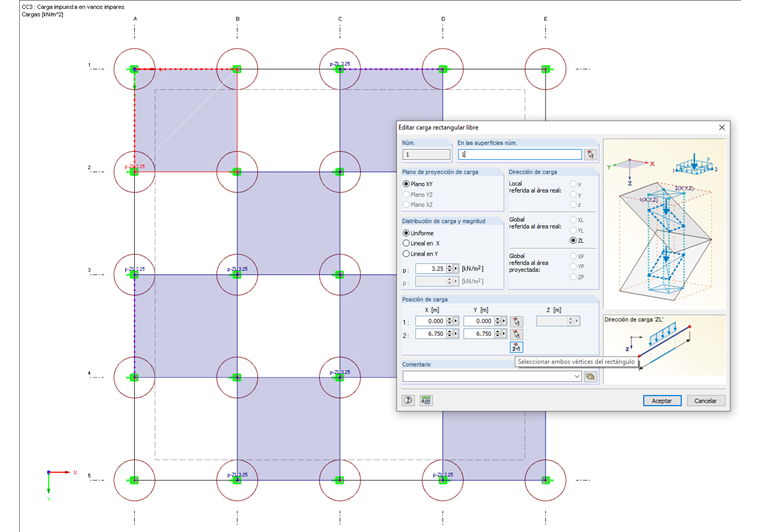Click row label 5 on left

(x=89, y=476)
